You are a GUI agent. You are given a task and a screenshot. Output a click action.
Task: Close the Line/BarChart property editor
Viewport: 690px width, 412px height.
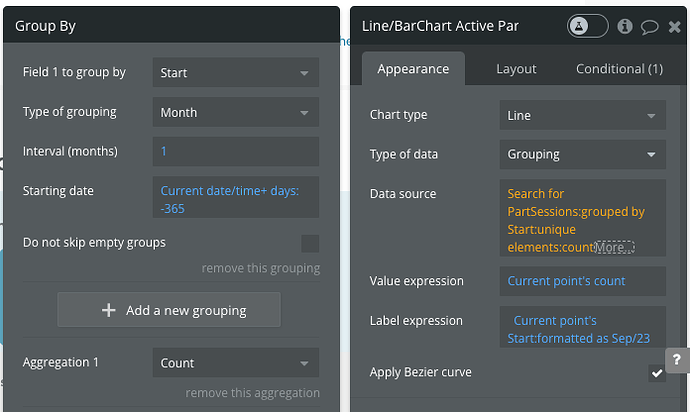674,26
